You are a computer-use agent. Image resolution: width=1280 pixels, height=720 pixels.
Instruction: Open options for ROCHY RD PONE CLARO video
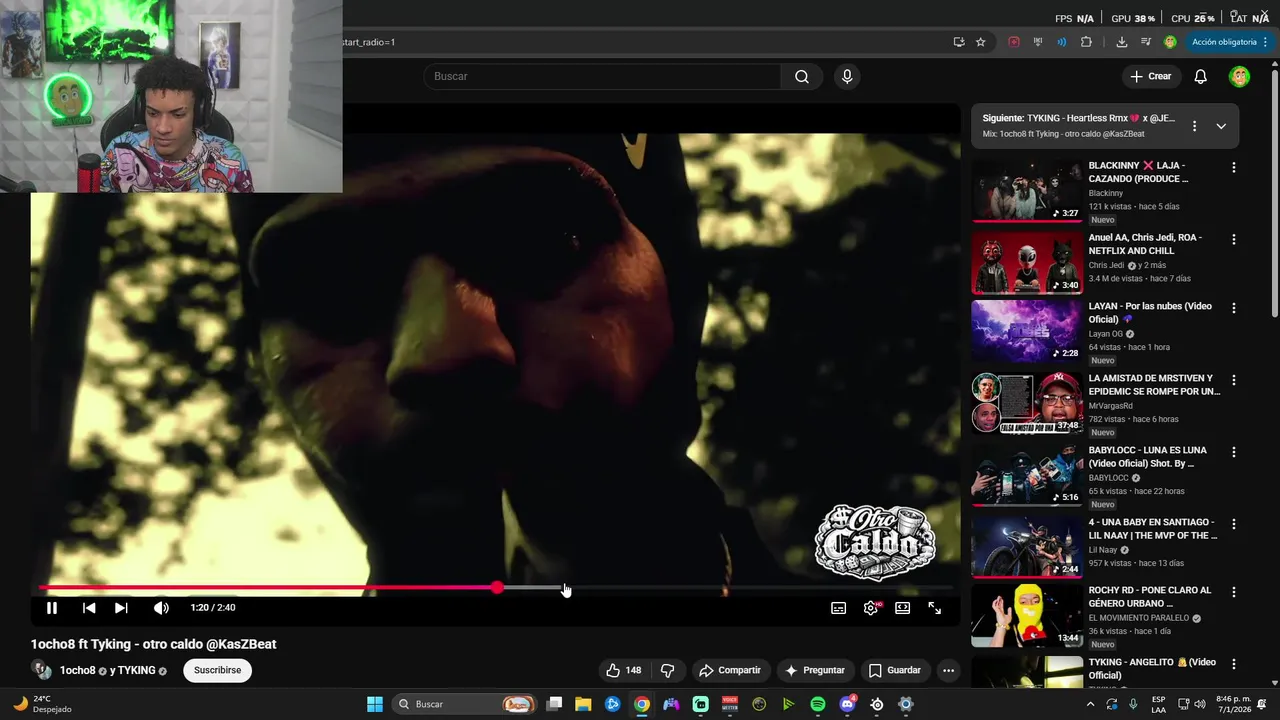pyautogui.click(x=1234, y=592)
